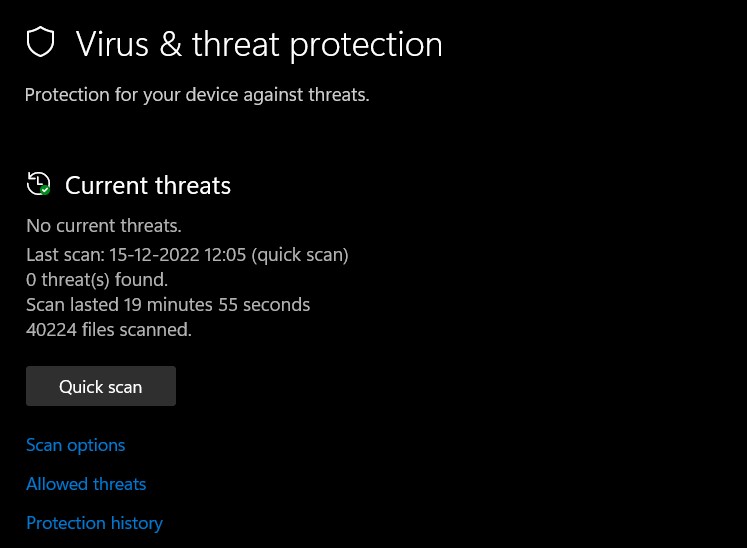Click the 'No current threats.' status text
Viewport: 747px width, 548px height.
coord(104,226)
